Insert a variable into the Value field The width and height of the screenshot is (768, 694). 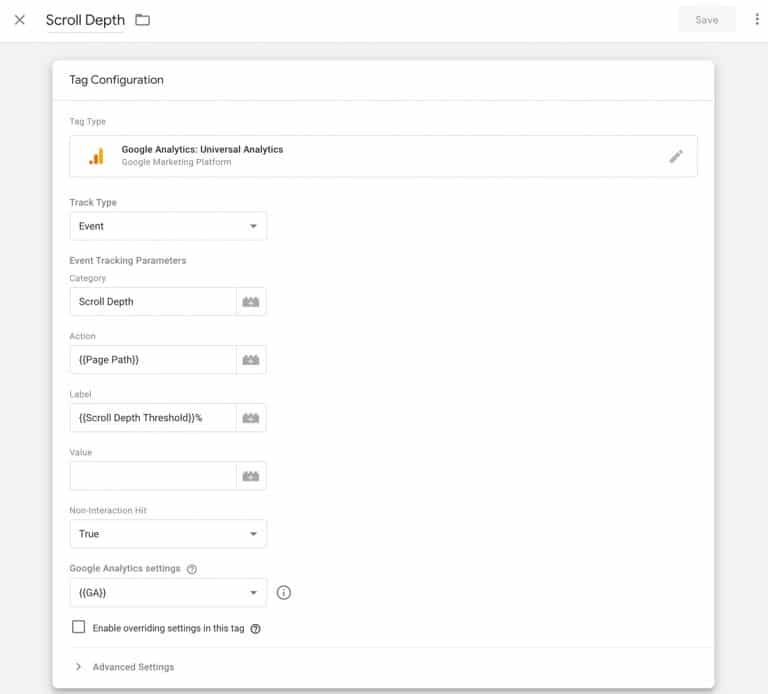[251, 476]
